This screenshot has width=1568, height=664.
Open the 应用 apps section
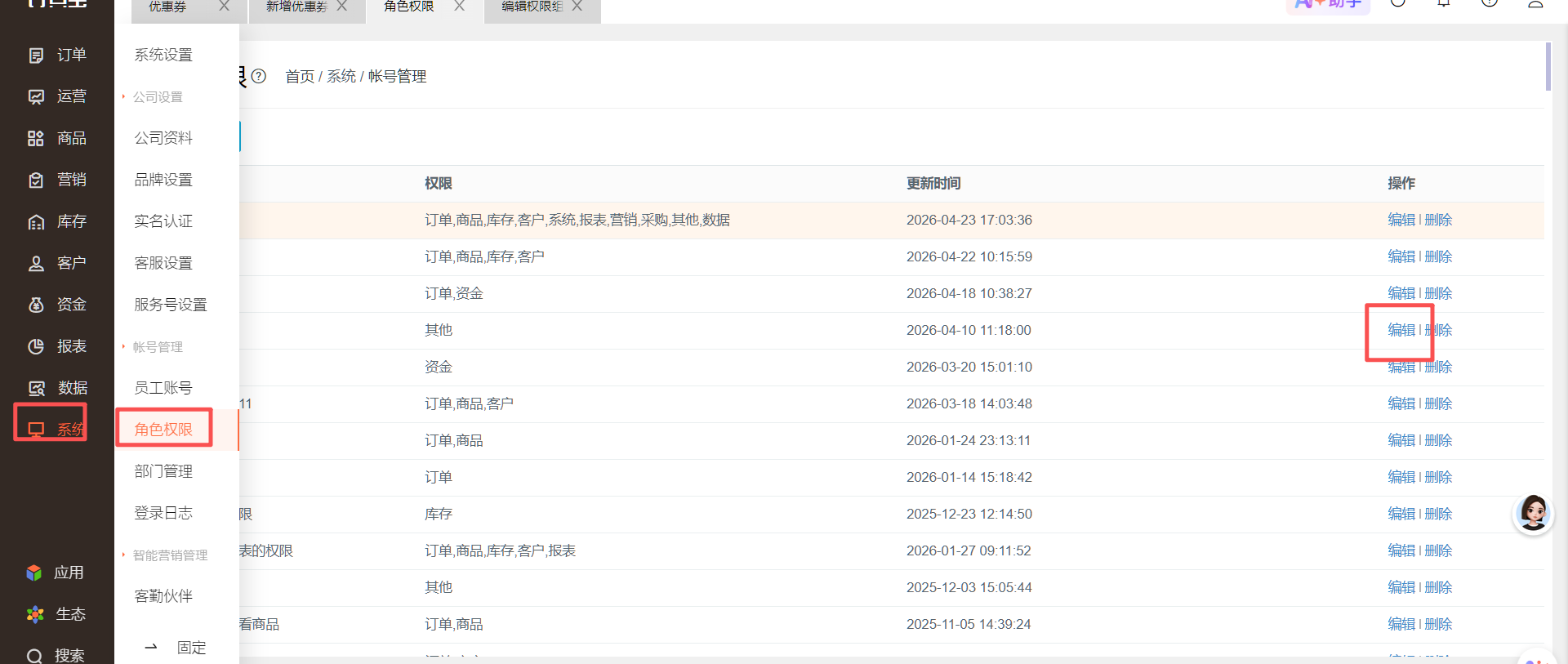(x=55, y=573)
